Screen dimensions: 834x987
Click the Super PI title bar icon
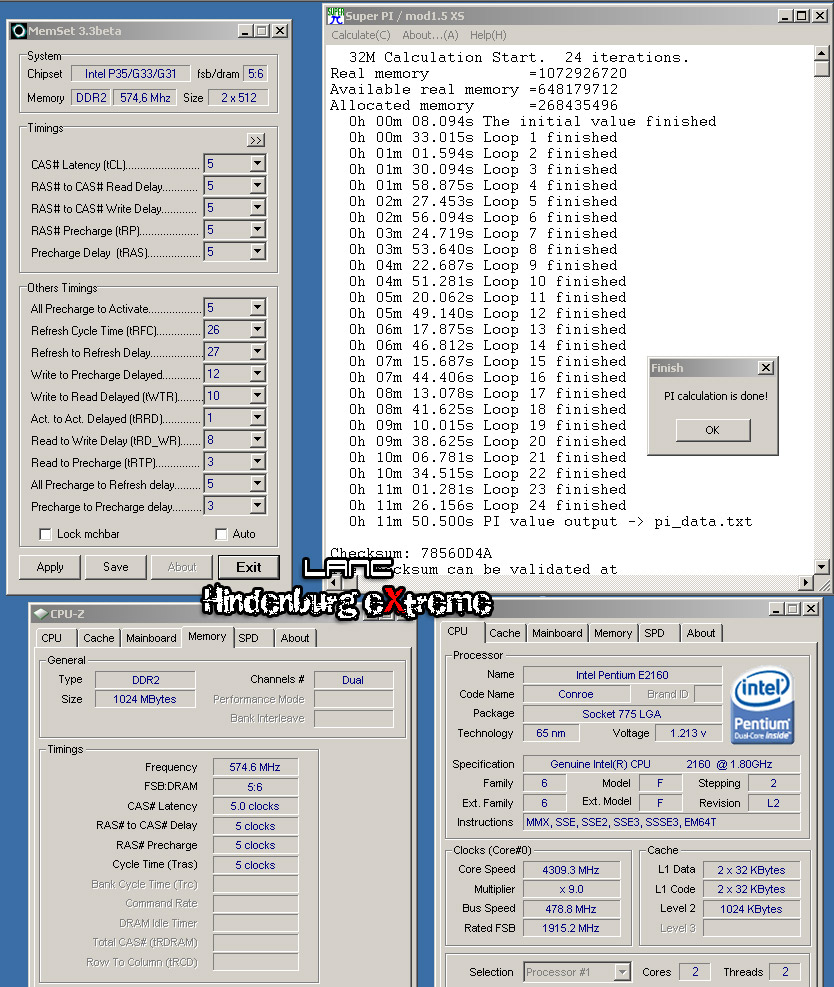(335, 16)
